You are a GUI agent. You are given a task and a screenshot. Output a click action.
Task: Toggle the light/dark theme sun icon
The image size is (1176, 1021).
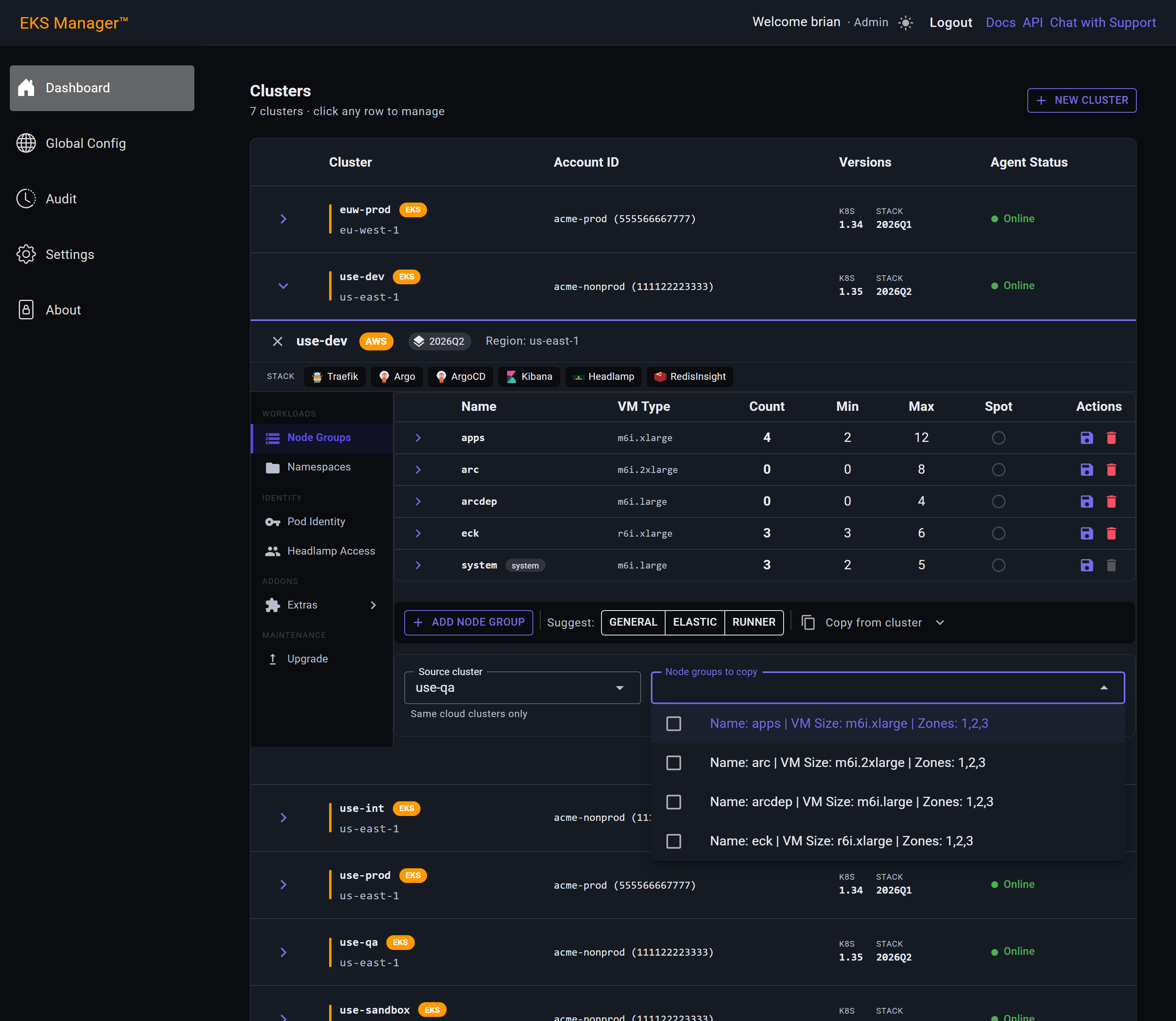[905, 23]
